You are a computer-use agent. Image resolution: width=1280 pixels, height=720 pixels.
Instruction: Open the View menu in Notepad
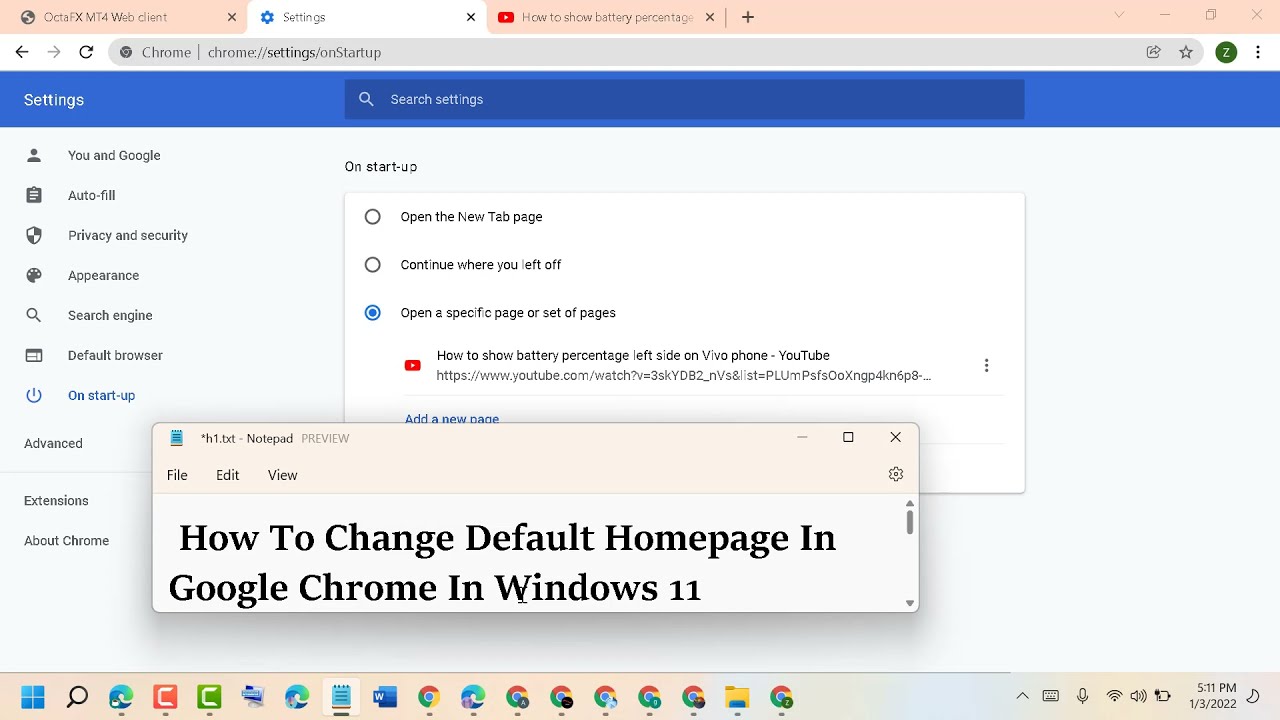[283, 475]
